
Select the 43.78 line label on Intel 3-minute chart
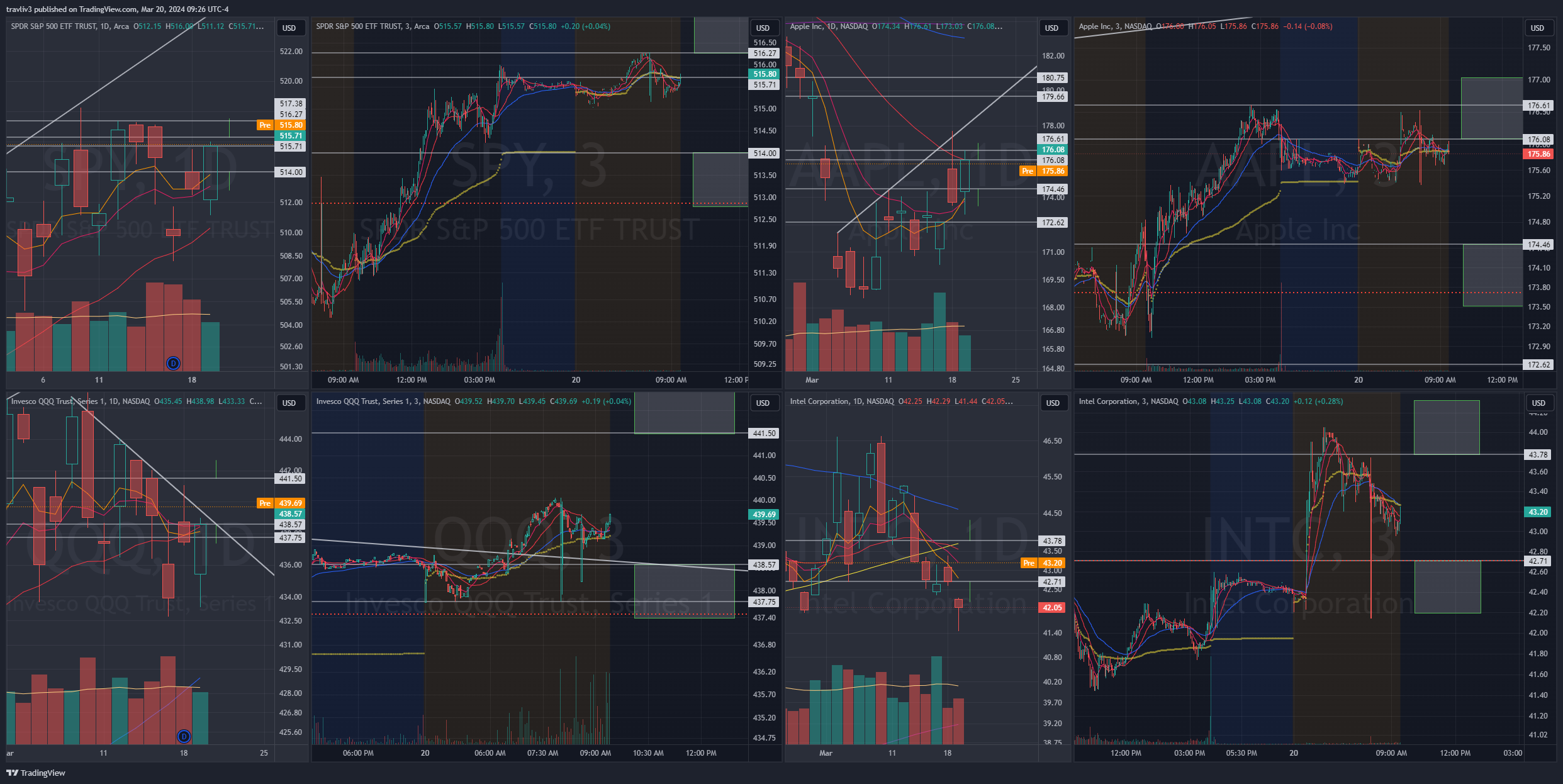[x=1539, y=455]
